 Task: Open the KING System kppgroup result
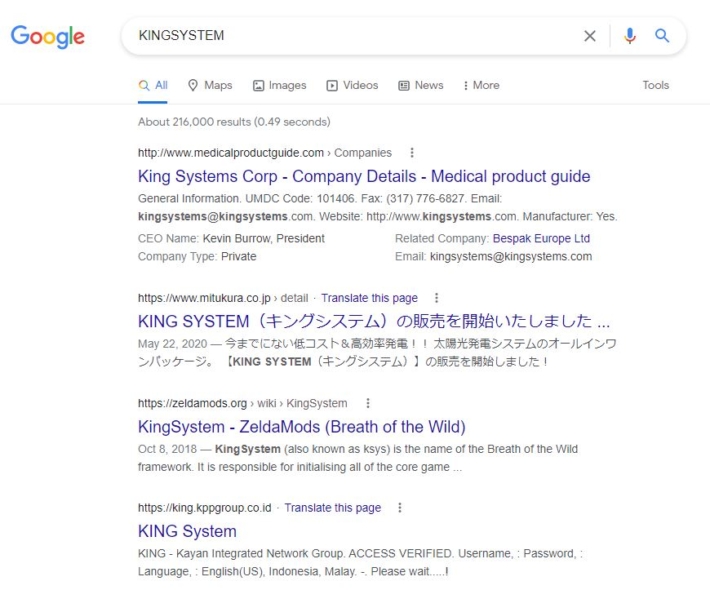187,532
